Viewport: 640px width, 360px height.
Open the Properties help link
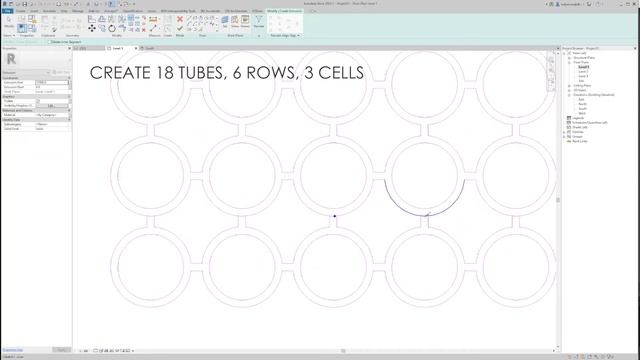(13, 350)
